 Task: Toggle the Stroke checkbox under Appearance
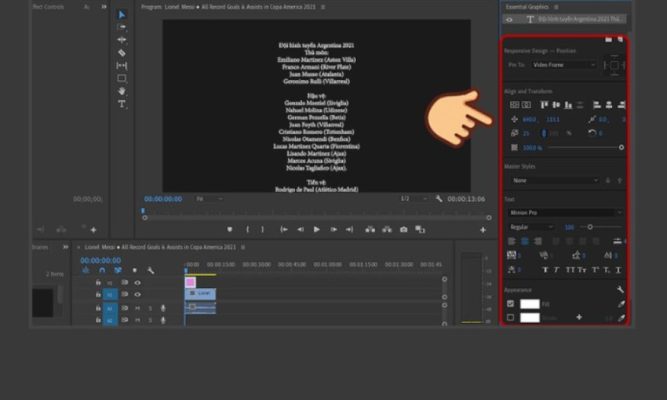511,317
